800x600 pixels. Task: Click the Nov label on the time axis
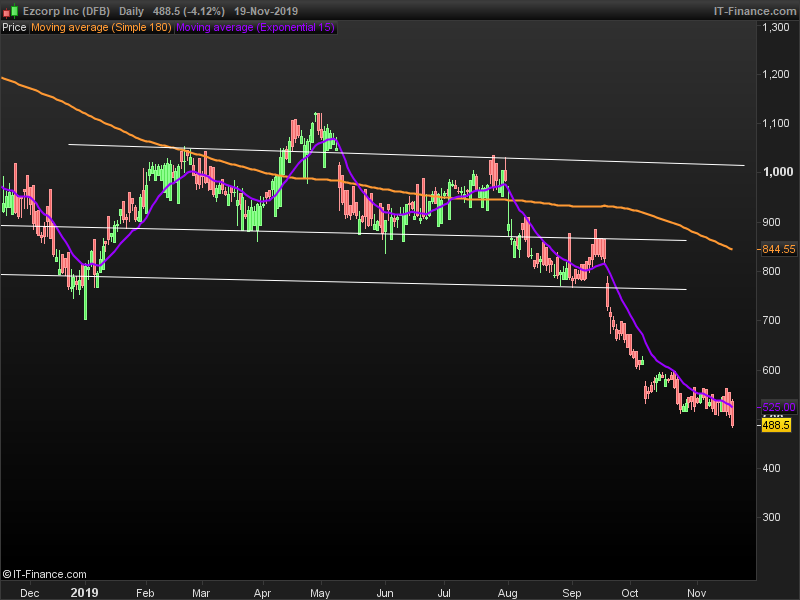pyautogui.click(x=696, y=593)
